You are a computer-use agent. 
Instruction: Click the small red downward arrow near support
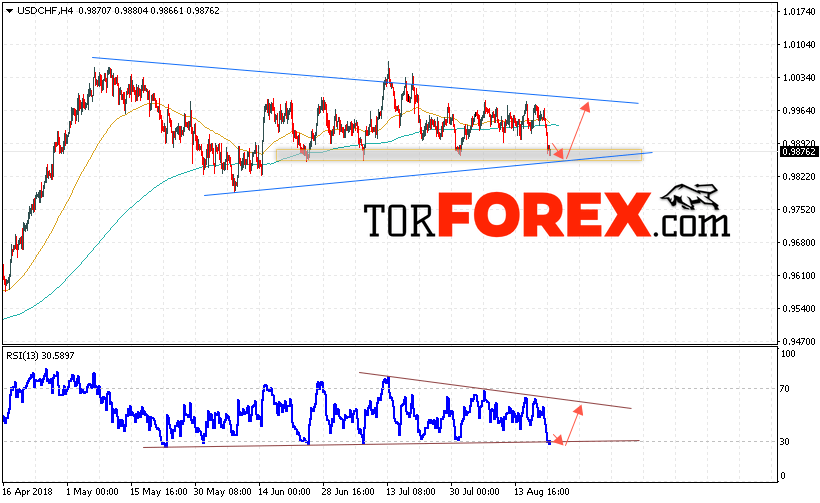(558, 150)
